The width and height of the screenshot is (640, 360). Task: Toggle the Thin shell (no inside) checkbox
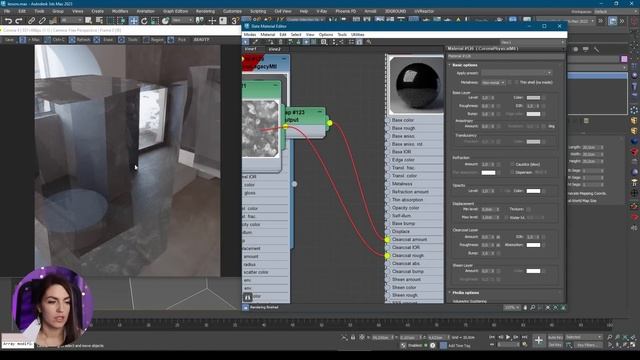tap(516, 82)
